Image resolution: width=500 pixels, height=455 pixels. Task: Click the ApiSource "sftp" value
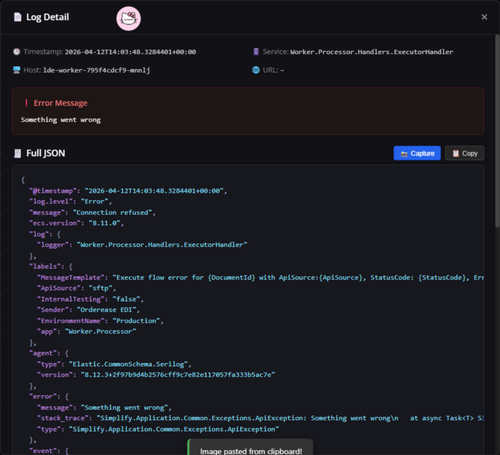[x=100, y=288]
